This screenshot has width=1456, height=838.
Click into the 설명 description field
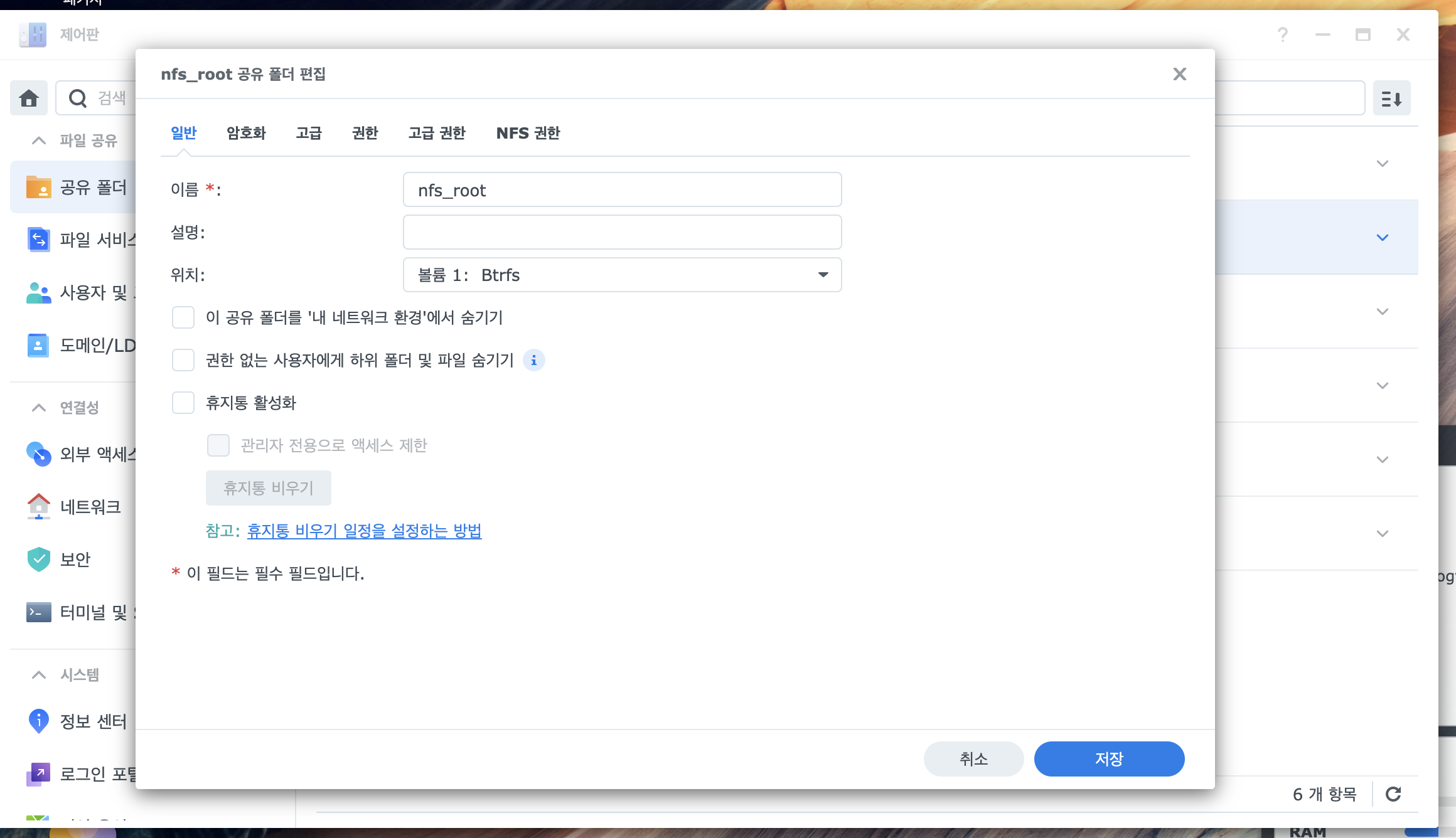pos(622,232)
